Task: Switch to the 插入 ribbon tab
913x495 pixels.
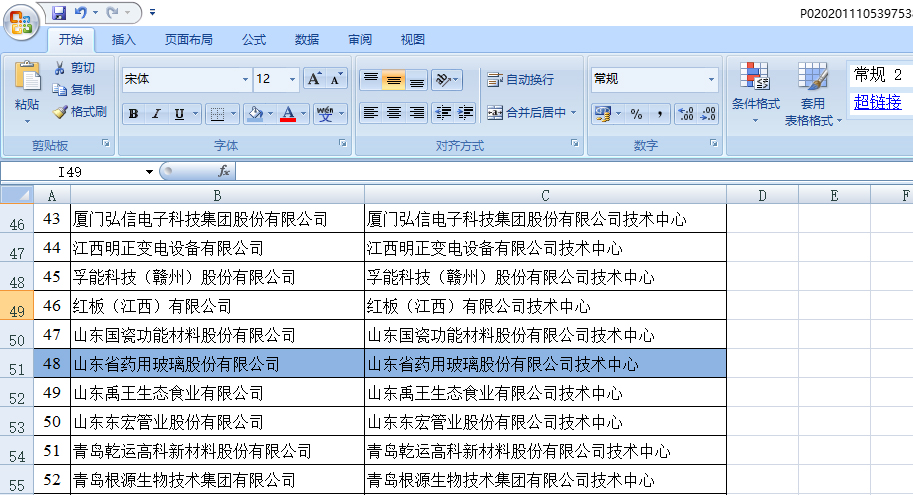Action: [x=124, y=40]
